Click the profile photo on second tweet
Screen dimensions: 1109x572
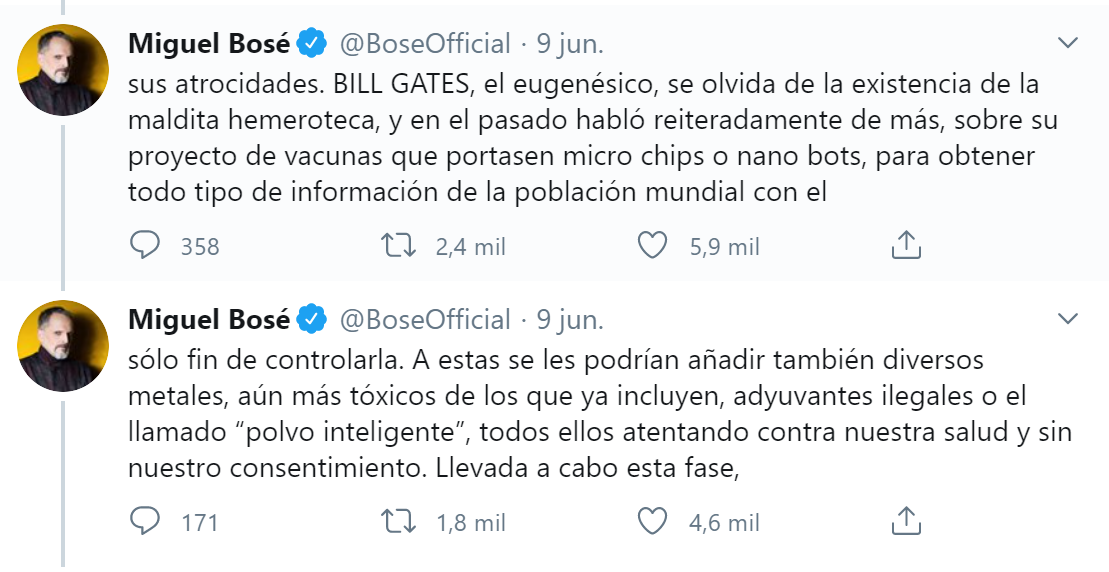(x=63, y=345)
